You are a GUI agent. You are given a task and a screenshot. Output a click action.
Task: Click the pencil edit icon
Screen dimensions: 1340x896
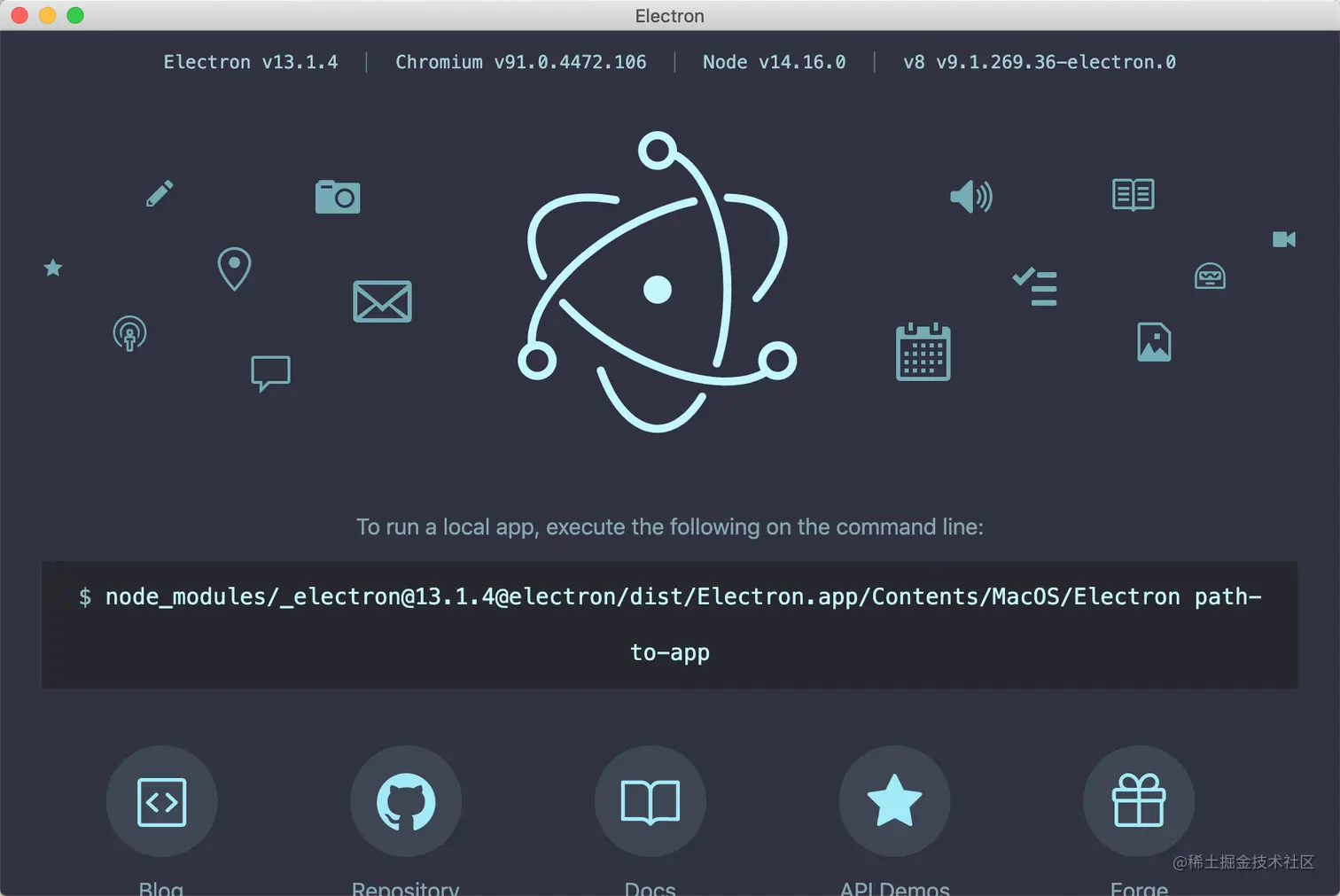coord(160,193)
